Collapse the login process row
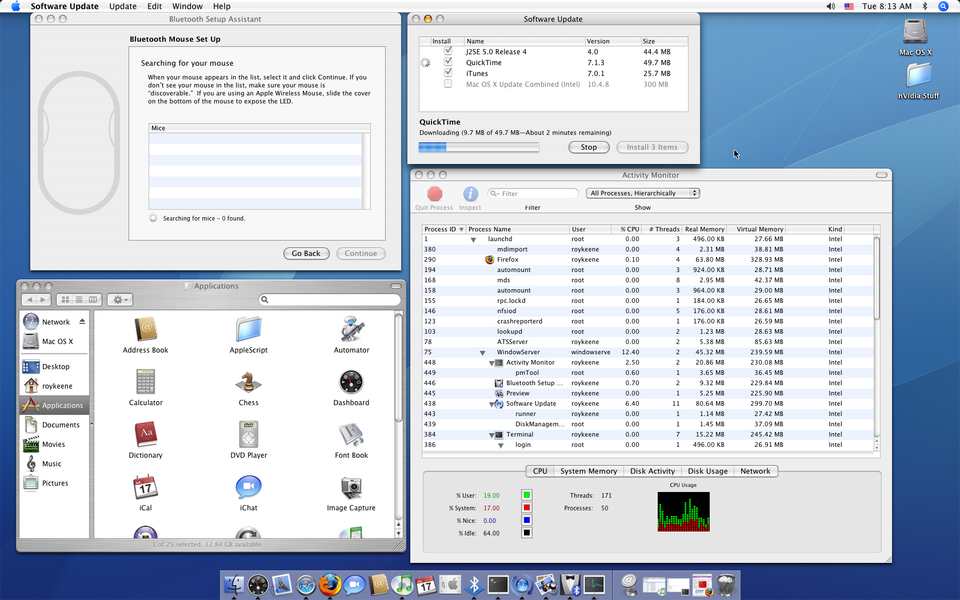Image resolution: width=960 pixels, height=600 pixels. click(x=501, y=446)
